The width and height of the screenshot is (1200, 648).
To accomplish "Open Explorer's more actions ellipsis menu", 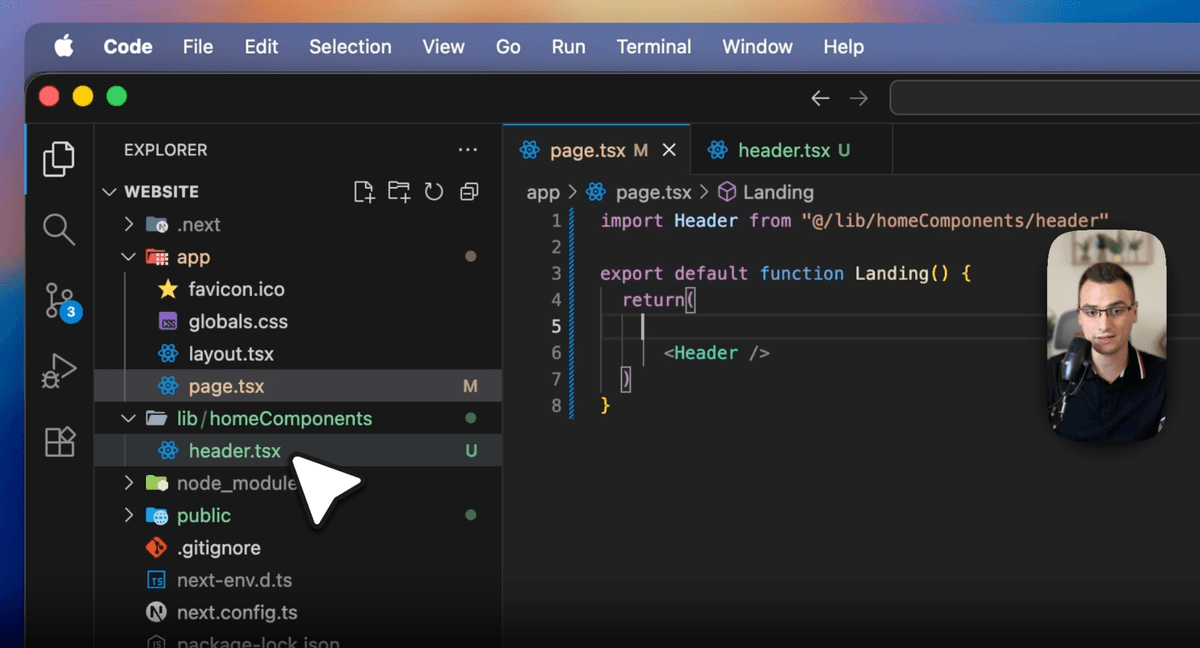I will coord(467,150).
